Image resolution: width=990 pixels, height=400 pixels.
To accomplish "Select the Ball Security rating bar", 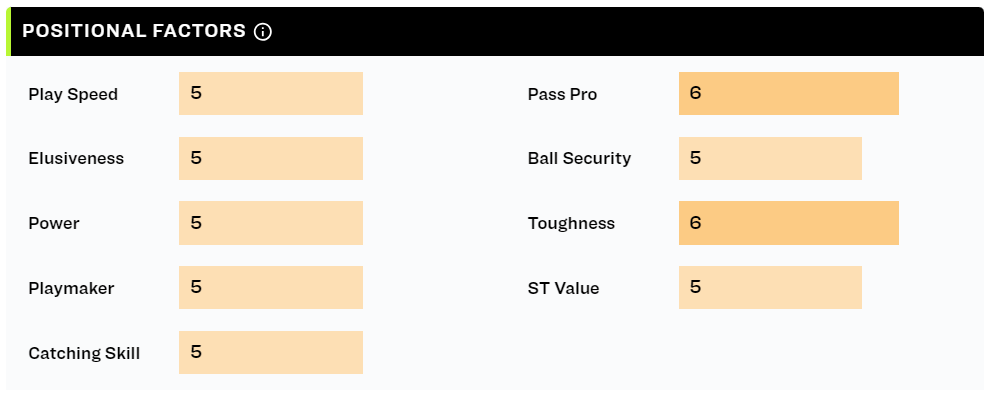I will 770,158.
